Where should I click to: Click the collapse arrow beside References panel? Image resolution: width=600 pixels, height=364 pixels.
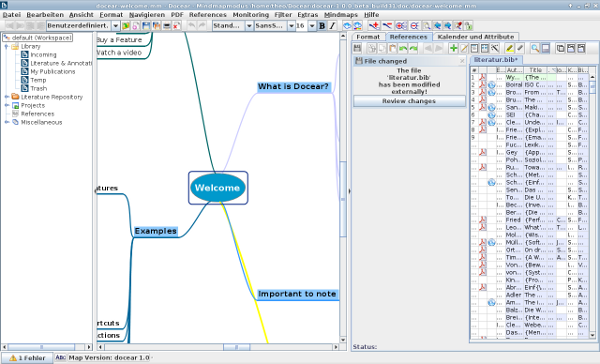click(349, 191)
